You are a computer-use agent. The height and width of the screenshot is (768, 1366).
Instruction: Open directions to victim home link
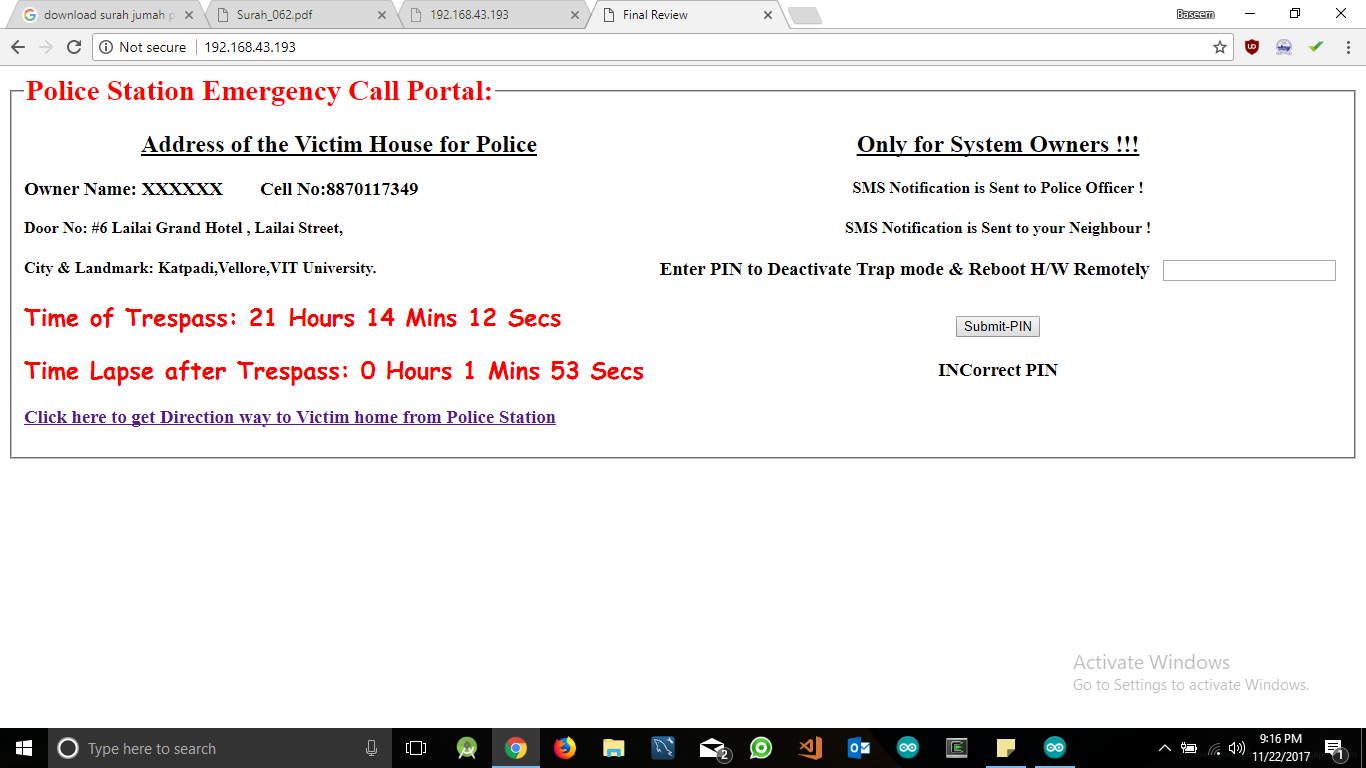(x=289, y=417)
